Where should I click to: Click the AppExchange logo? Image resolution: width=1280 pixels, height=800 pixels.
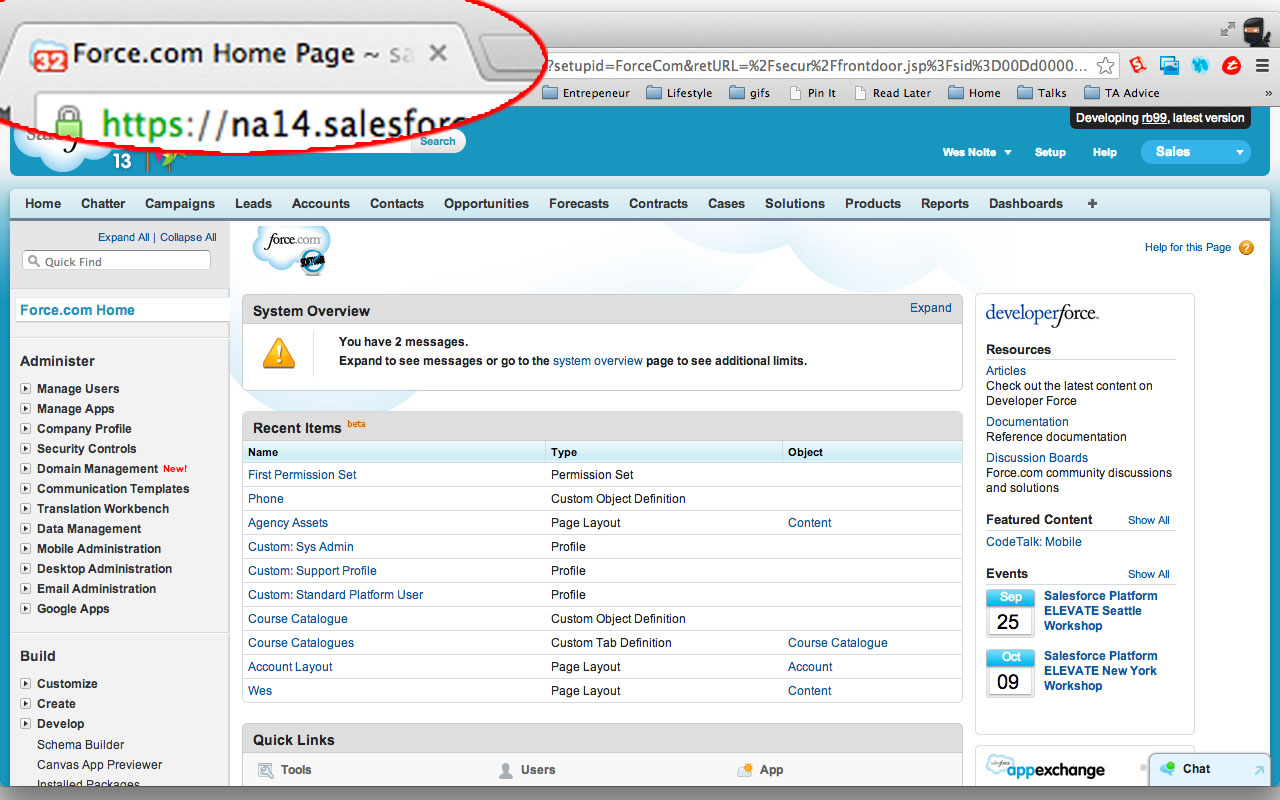1046,768
